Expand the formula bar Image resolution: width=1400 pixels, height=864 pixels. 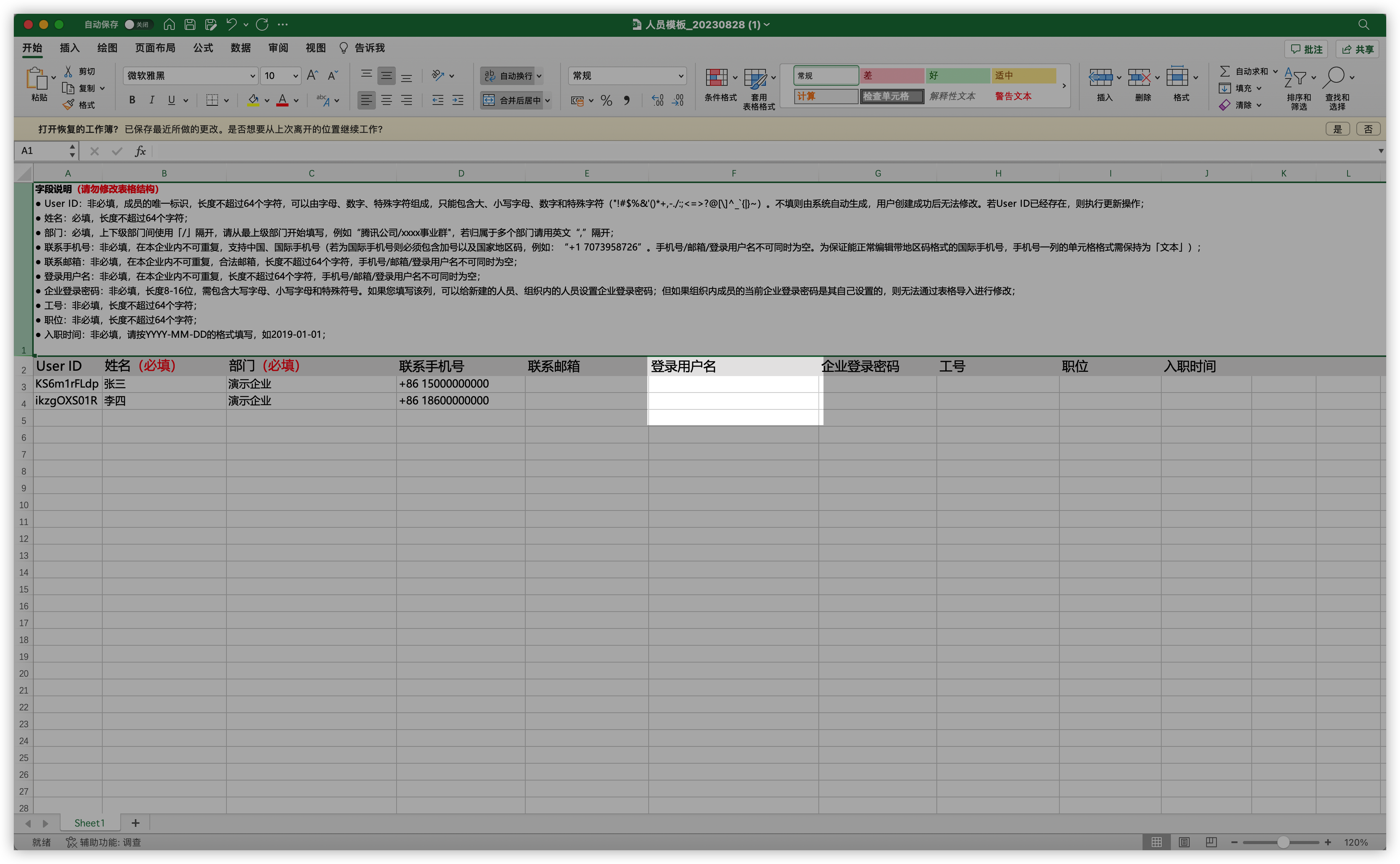pos(1380,151)
